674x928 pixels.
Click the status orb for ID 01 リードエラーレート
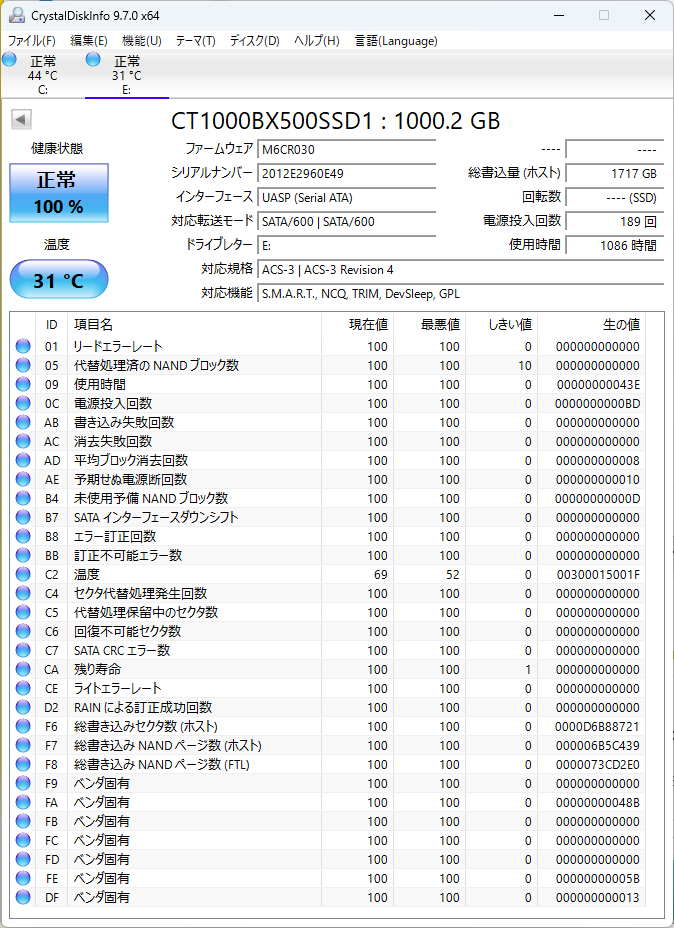(x=23, y=346)
